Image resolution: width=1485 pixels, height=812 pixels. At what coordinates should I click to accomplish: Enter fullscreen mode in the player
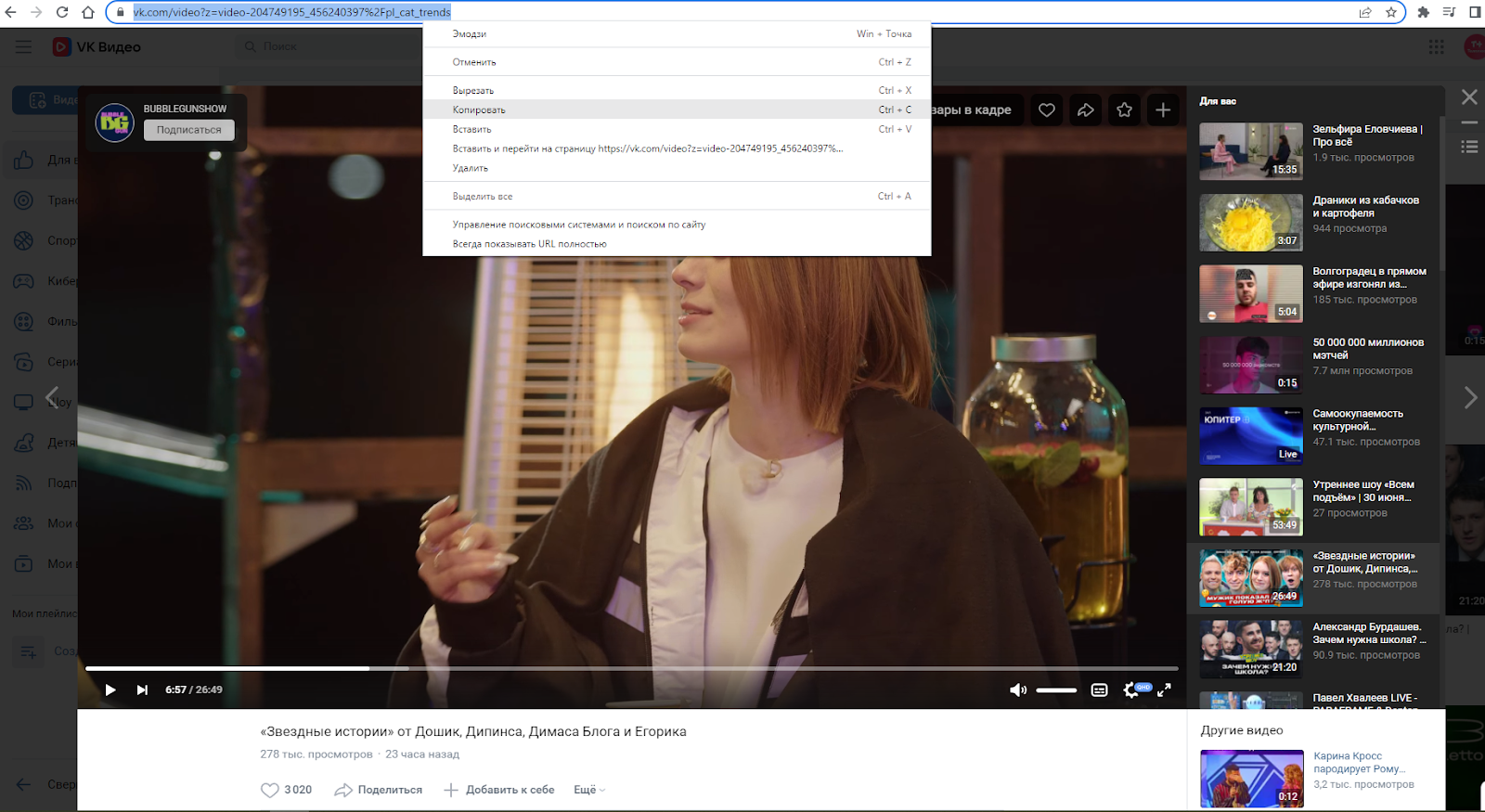[x=1164, y=690]
